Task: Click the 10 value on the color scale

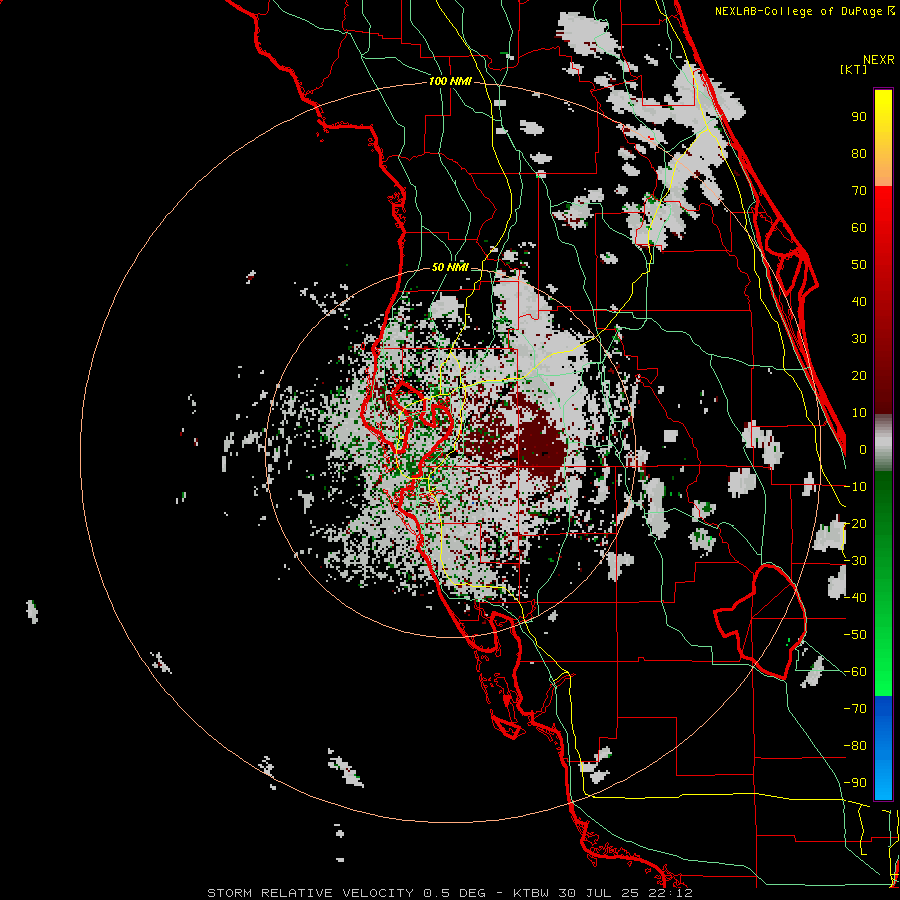Action: tap(859, 413)
